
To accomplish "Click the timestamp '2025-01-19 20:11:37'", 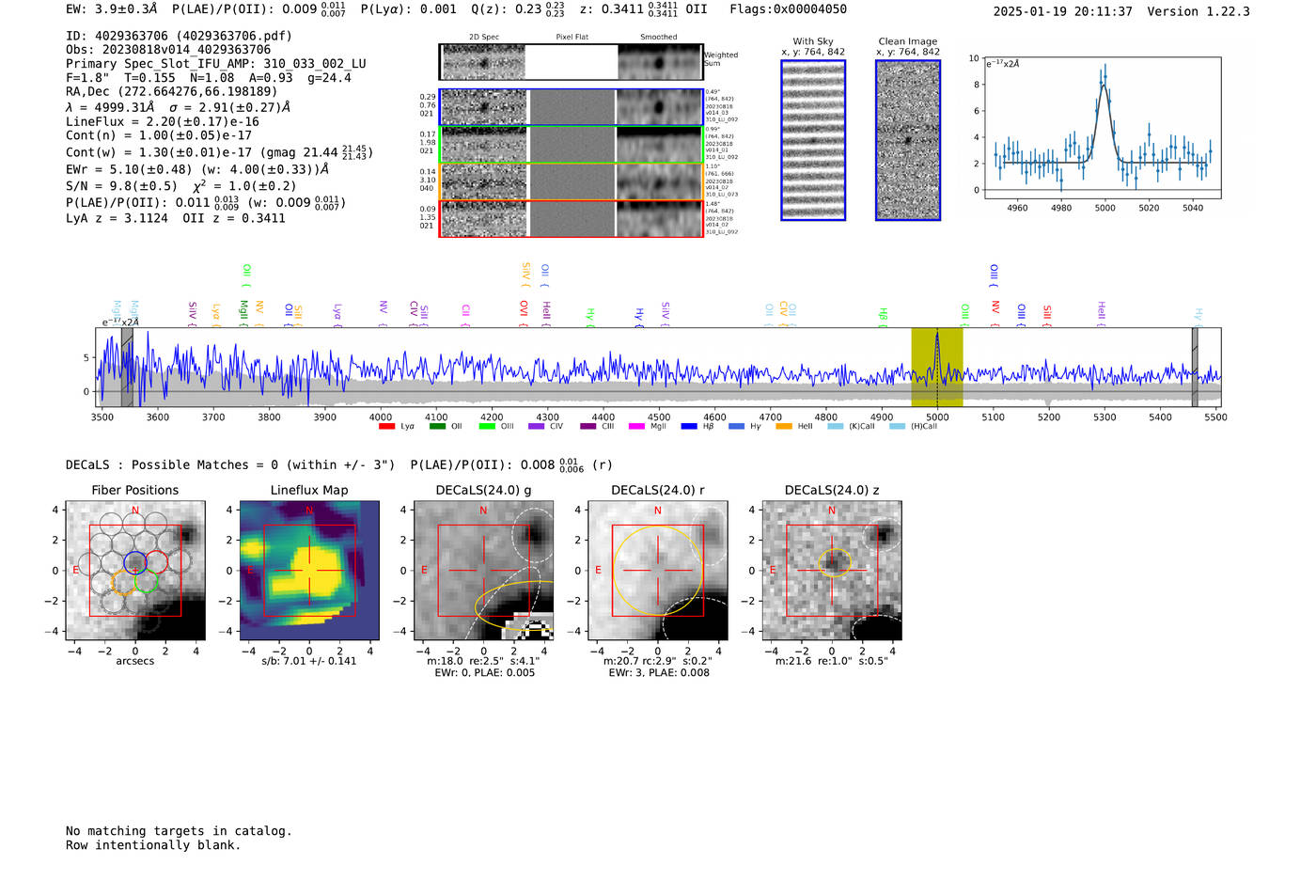I will click(1062, 11).
